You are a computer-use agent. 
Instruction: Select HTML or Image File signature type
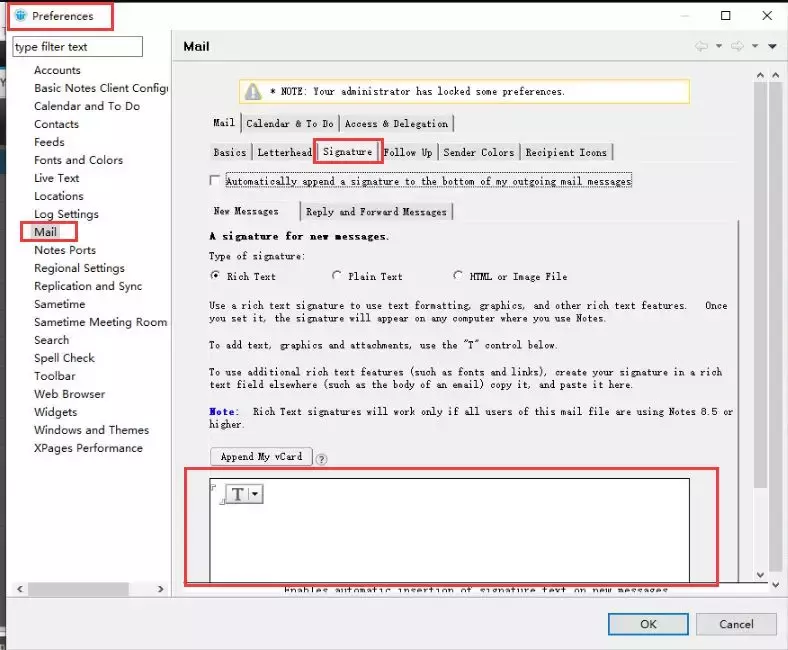457,275
